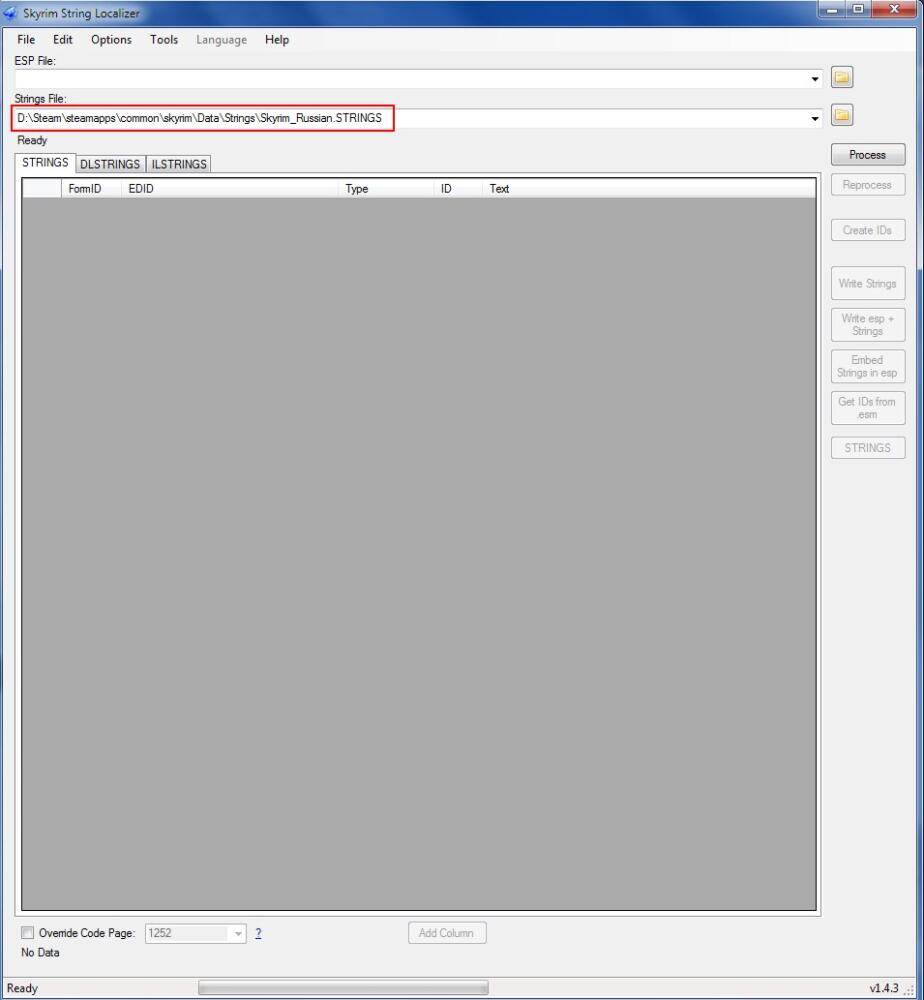Click the No Data label
This screenshot has width=924, height=1000.
tap(40, 952)
